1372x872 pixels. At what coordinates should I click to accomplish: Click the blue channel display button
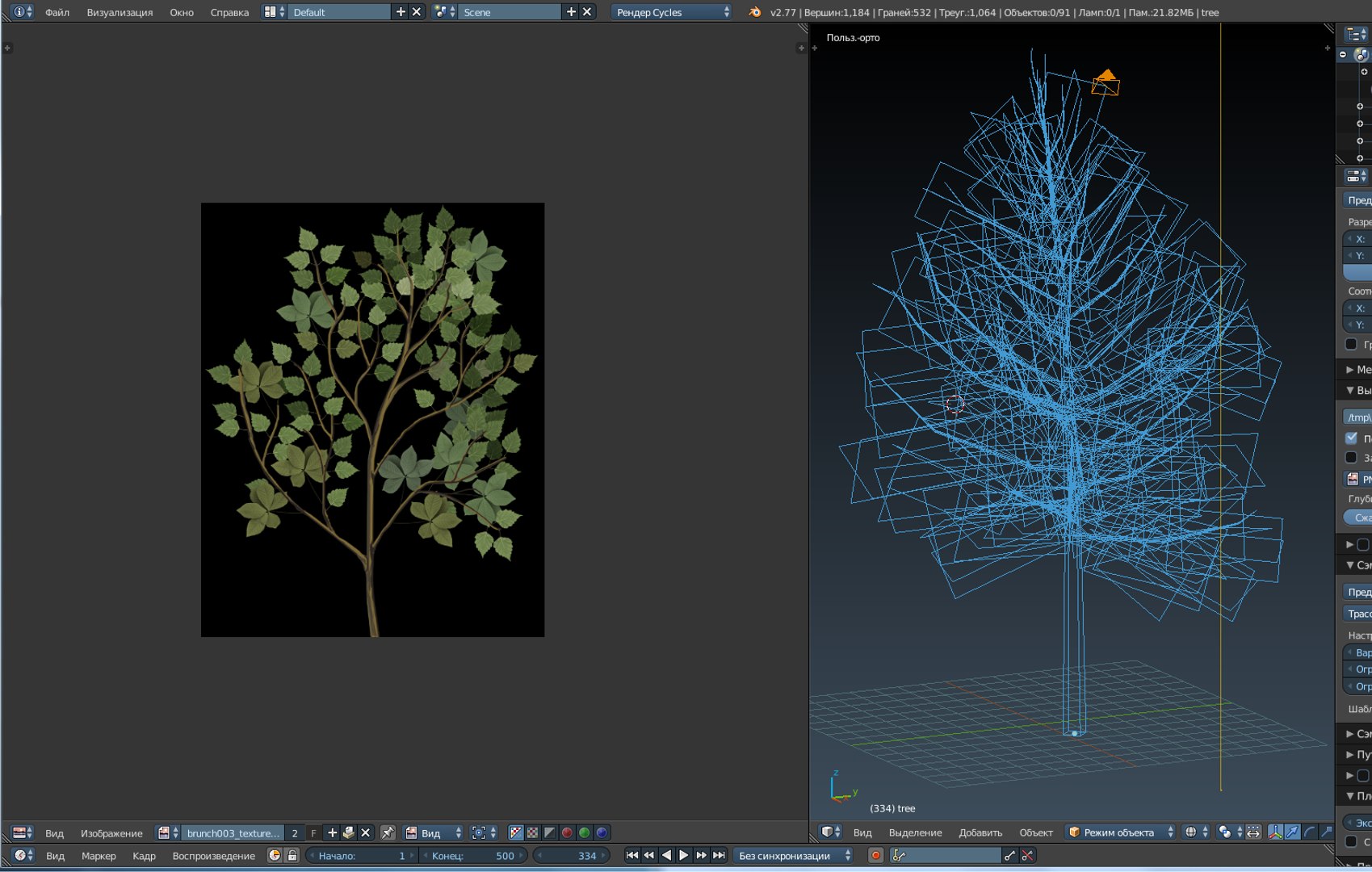[602, 832]
